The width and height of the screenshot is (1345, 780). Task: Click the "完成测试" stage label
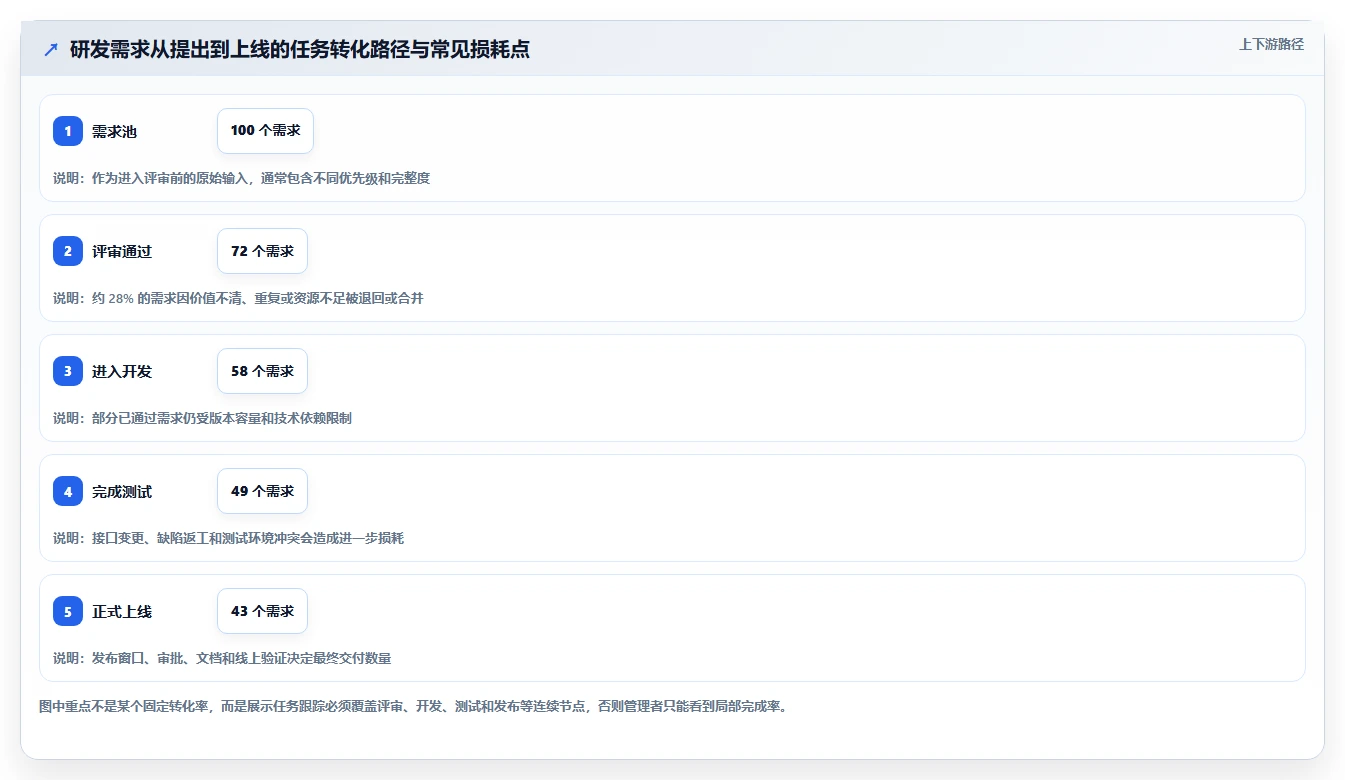click(122, 491)
